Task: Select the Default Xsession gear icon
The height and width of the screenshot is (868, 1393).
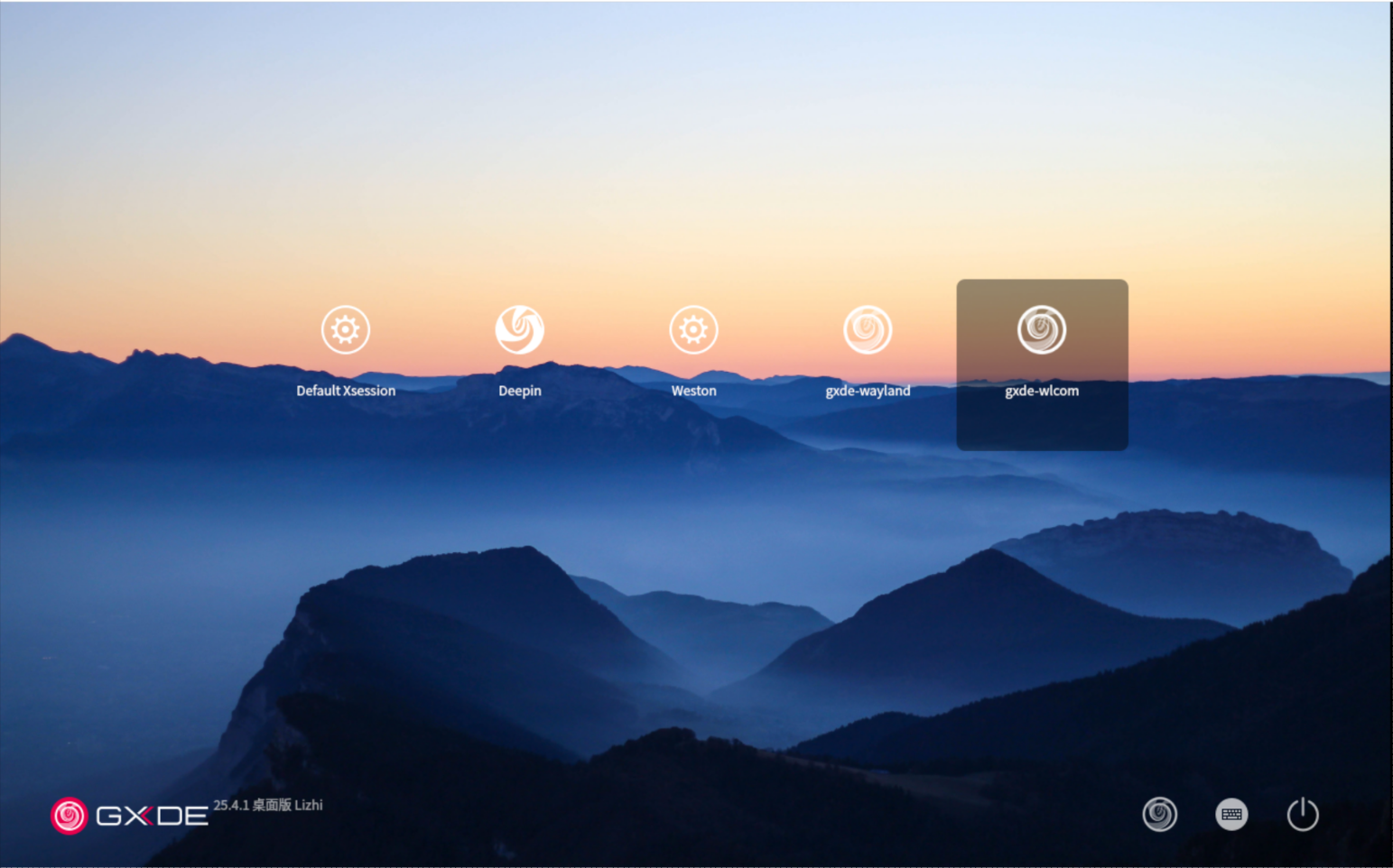Action: (x=346, y=329)
